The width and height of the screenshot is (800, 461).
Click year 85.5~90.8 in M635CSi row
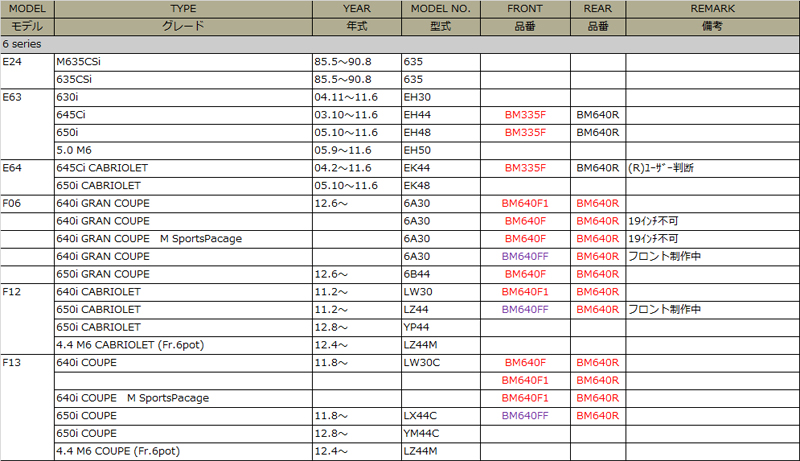click(343, 62)
